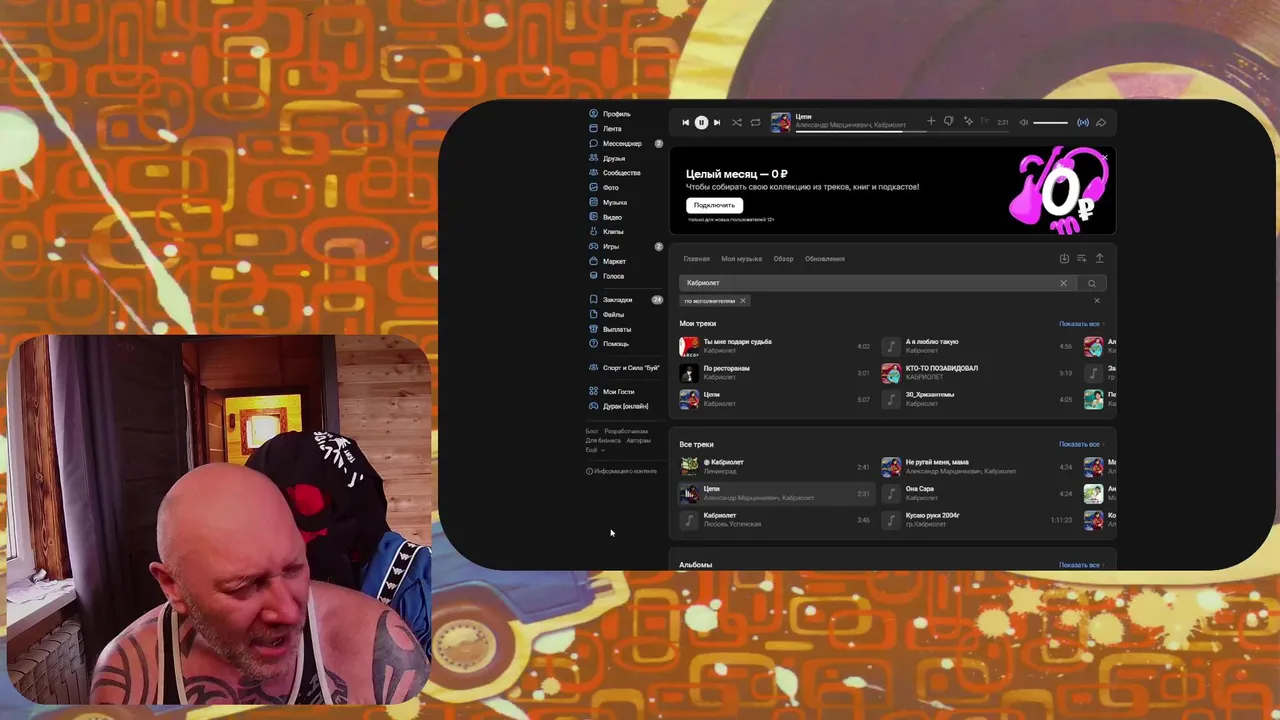Image resolution: width=1280 pixels, height=720 pixels.
Task: Upload a track icon
Action: point(1099,258)
